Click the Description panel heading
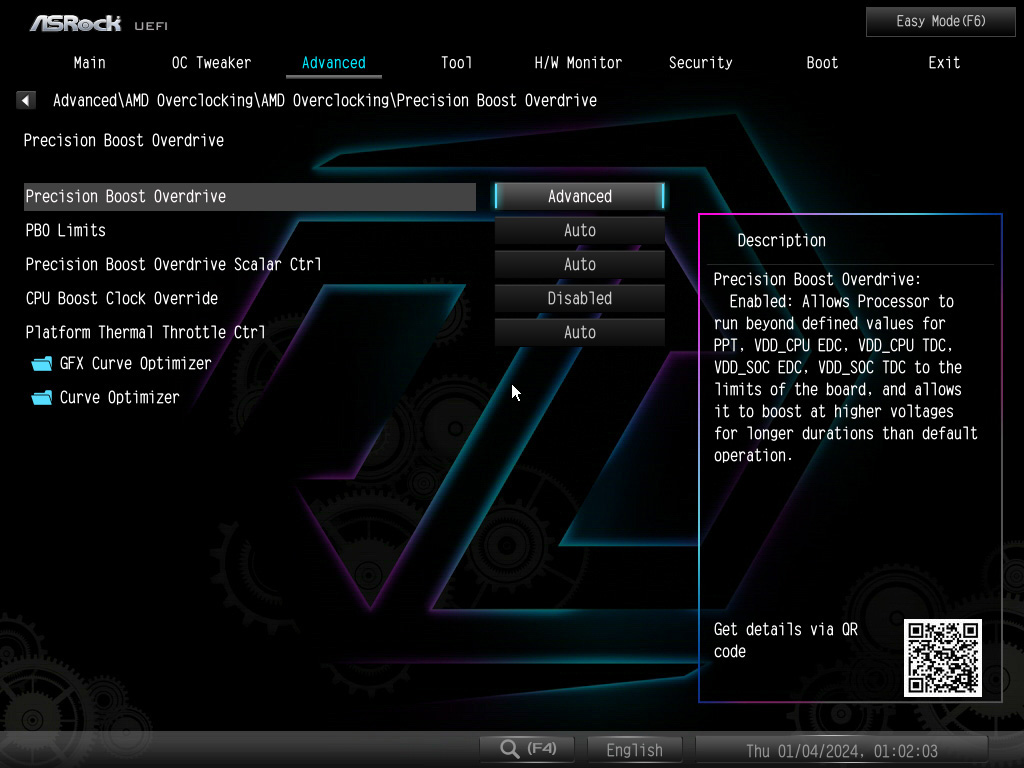 [781, 240]
